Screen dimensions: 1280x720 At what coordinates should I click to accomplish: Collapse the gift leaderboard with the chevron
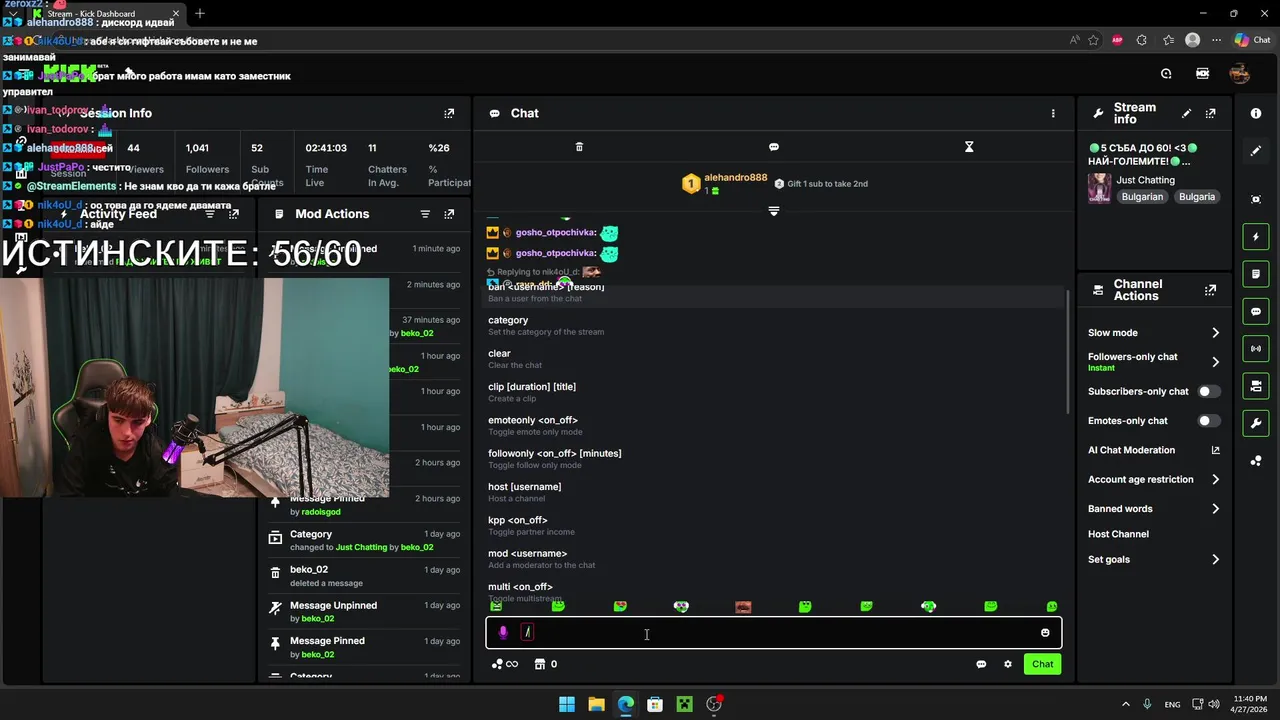point(773,211)
